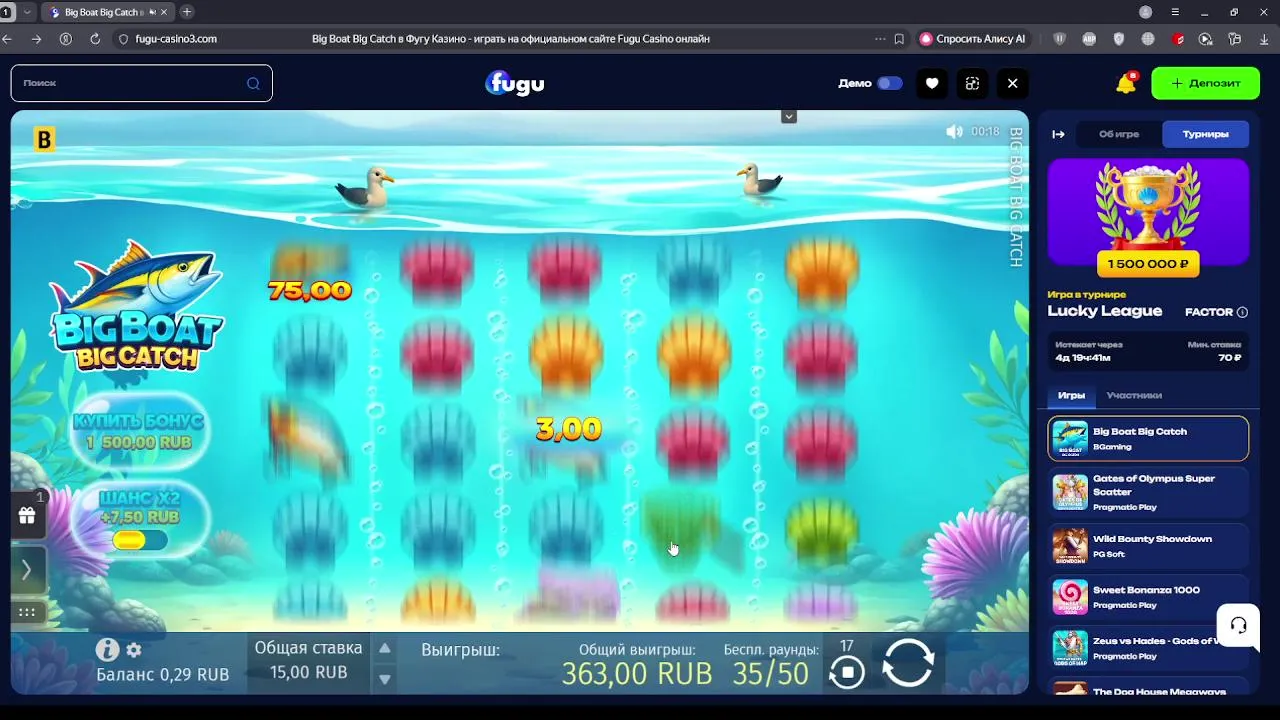
Task: Click the yellow B BGaming logo
Action: click(44, 140)
